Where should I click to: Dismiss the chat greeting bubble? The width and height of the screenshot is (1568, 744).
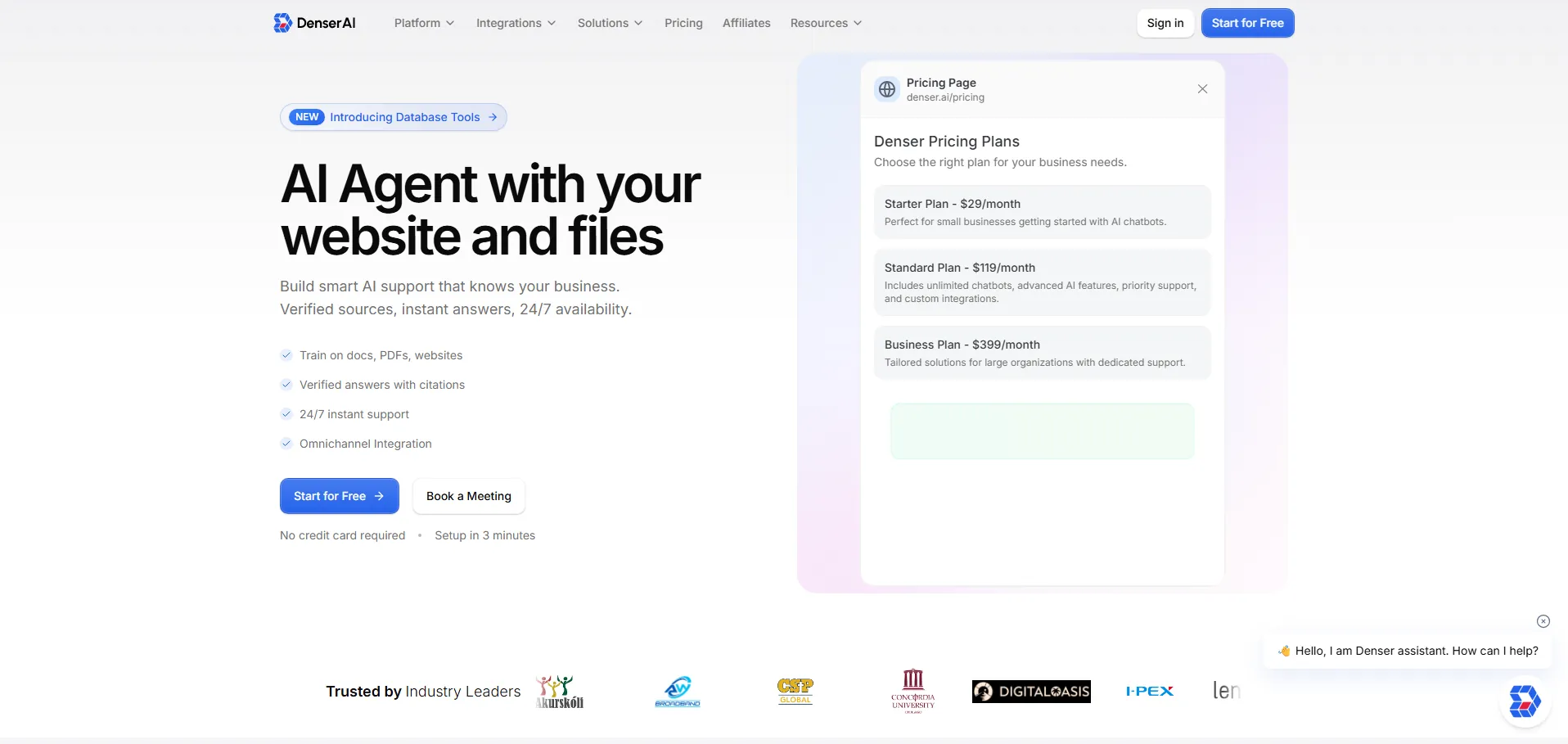[x=1543, y=621]
